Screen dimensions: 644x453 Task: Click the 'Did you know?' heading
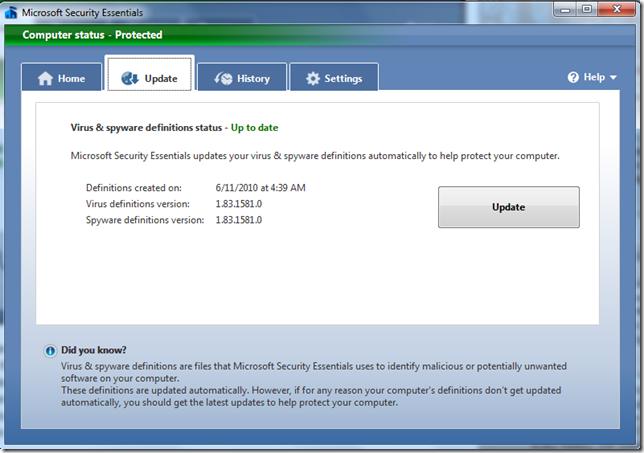(94, 350)
